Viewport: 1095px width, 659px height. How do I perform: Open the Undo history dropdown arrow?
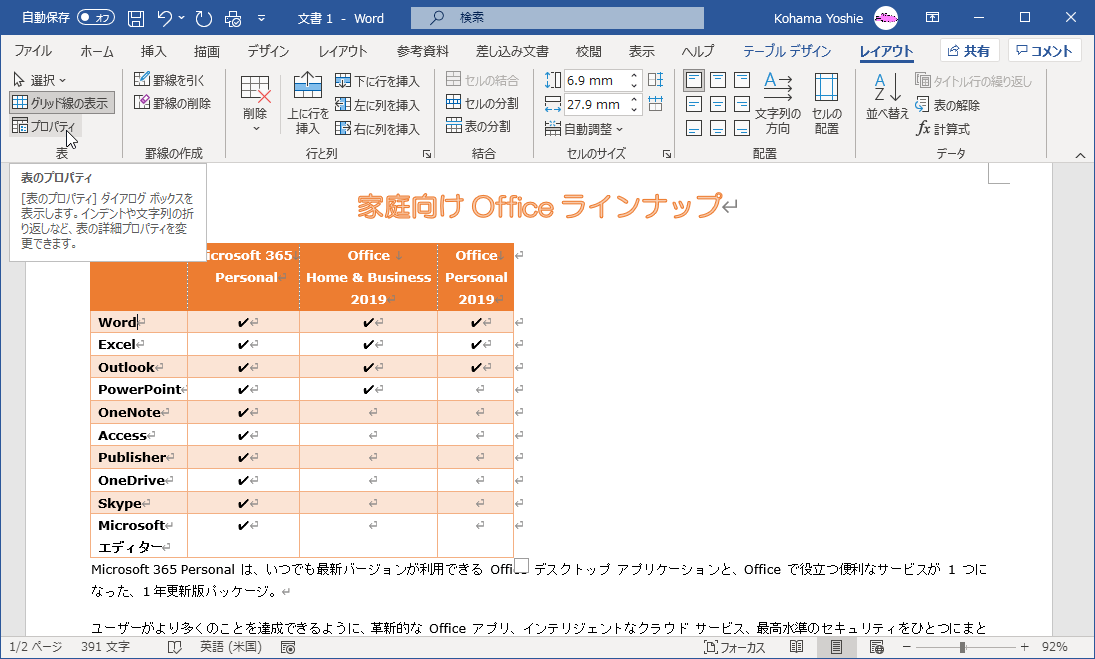click(182, 18)
